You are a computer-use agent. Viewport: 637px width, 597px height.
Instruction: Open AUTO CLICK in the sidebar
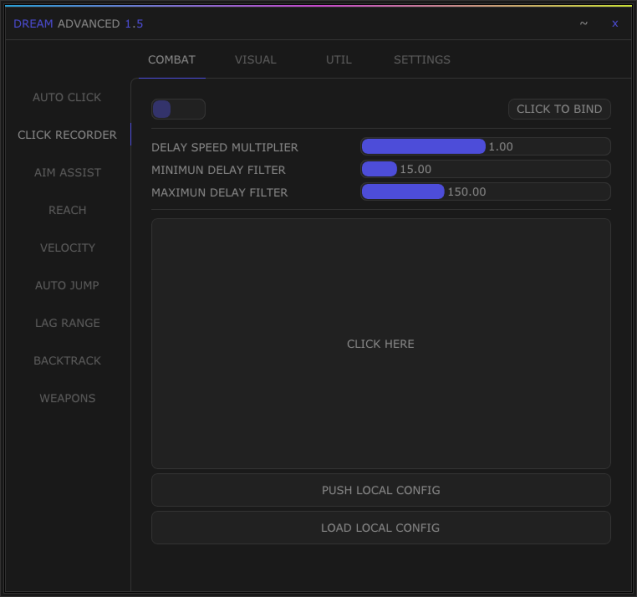67,98
